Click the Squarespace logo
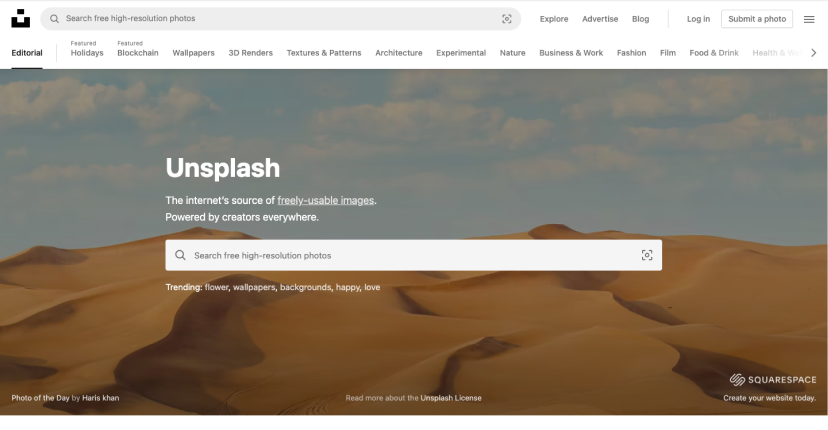This screenshot has width=828, height=430. point(773,379)
